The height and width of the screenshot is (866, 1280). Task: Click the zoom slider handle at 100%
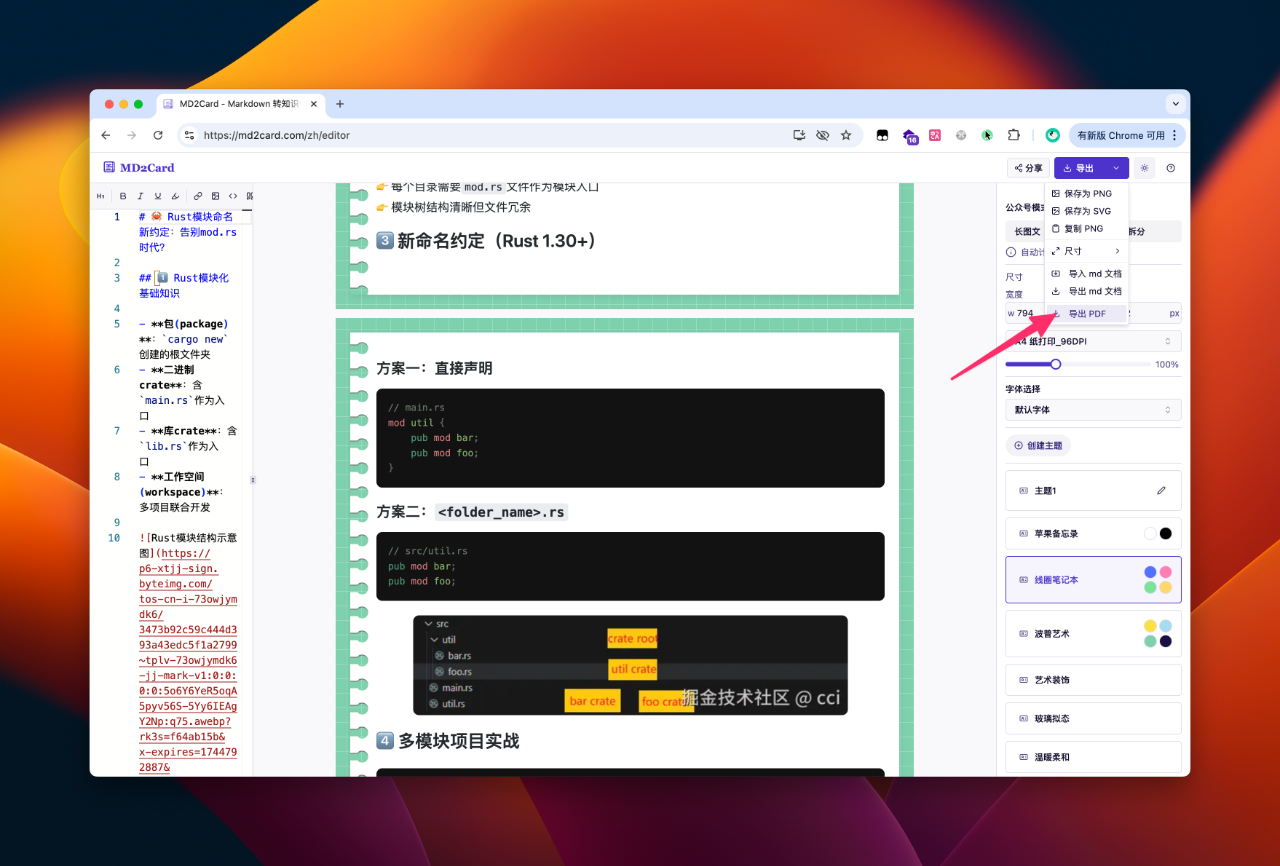1055,364
